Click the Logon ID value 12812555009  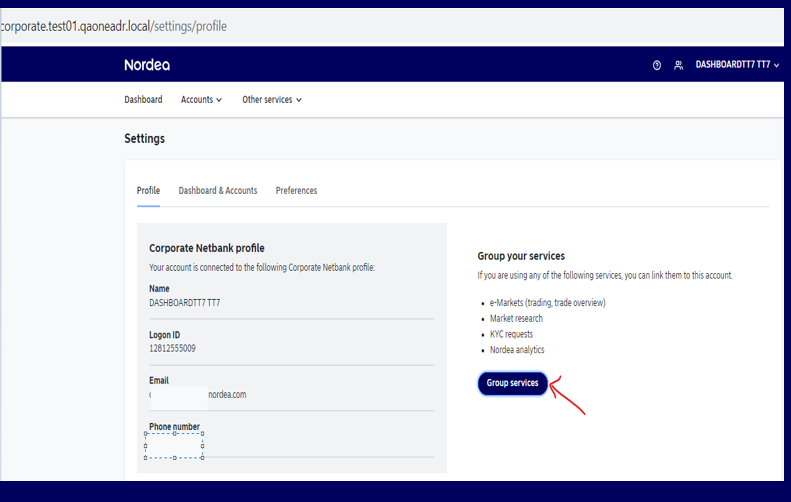tap(172, 349)
